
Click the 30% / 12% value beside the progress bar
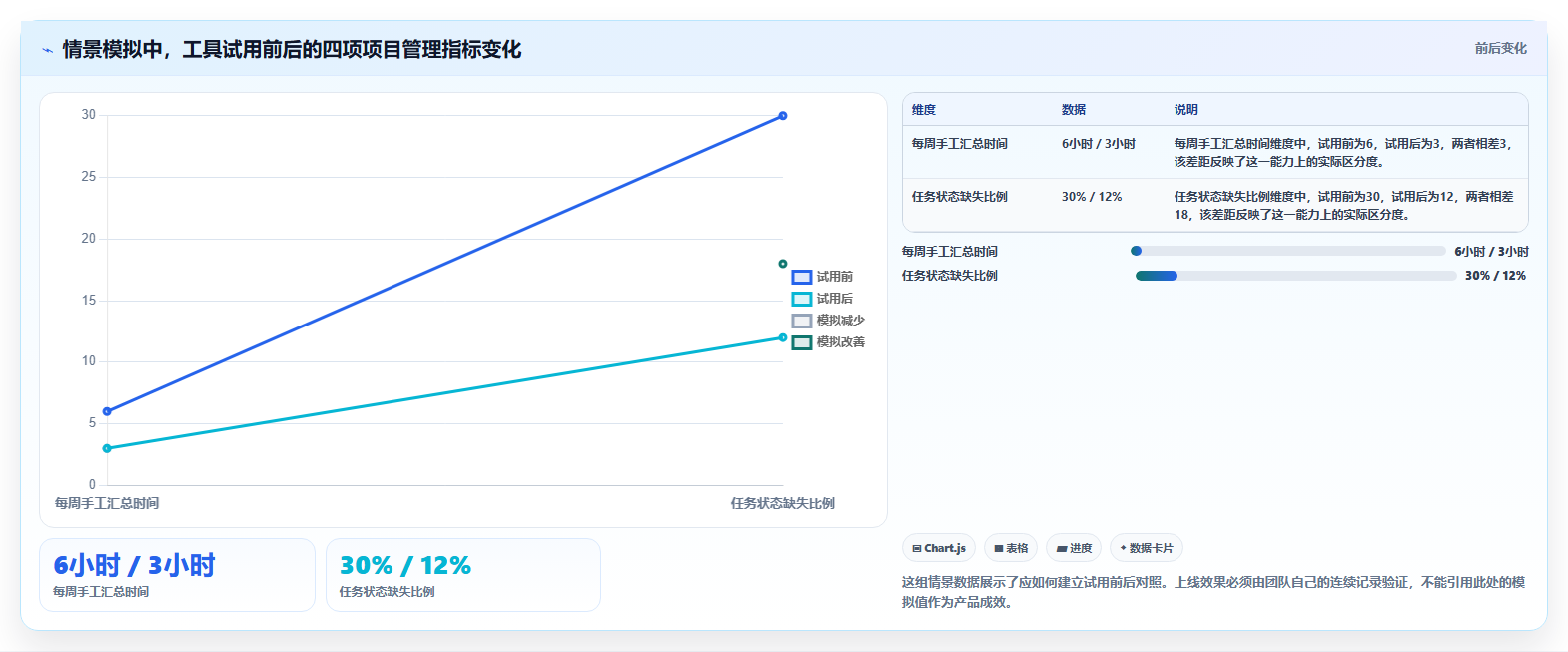(1495, 276)
